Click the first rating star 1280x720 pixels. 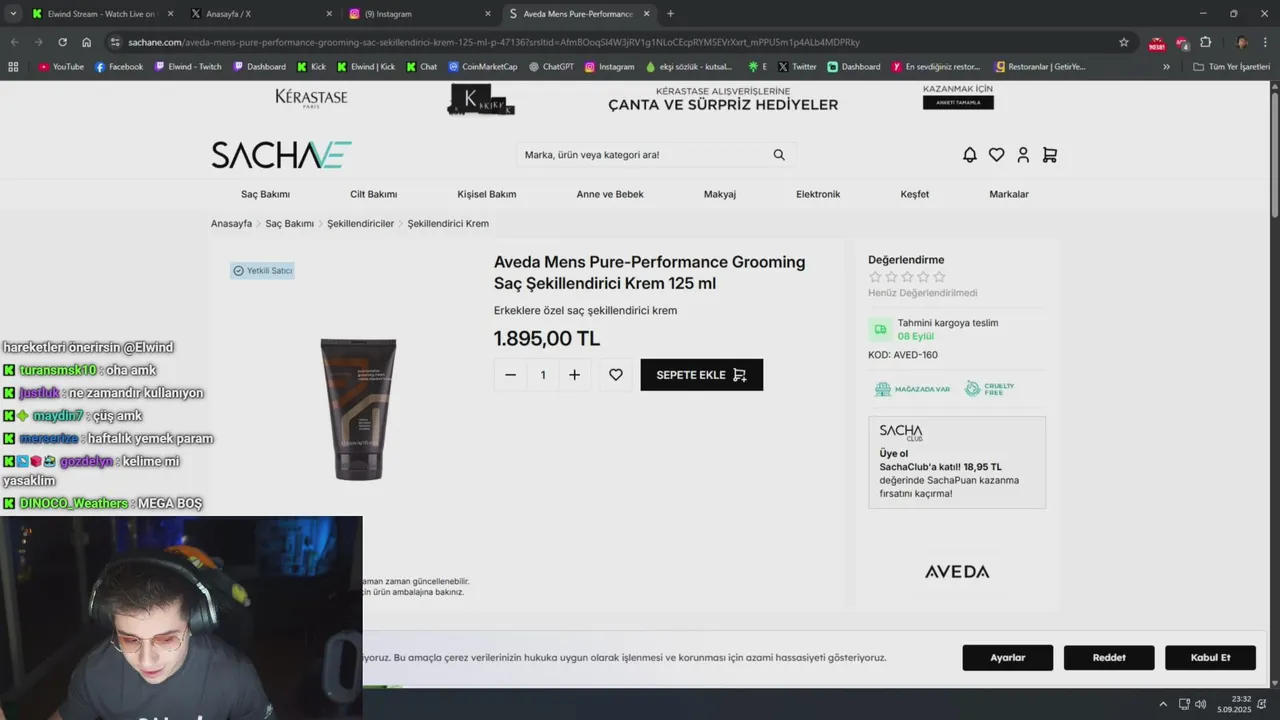875,277
